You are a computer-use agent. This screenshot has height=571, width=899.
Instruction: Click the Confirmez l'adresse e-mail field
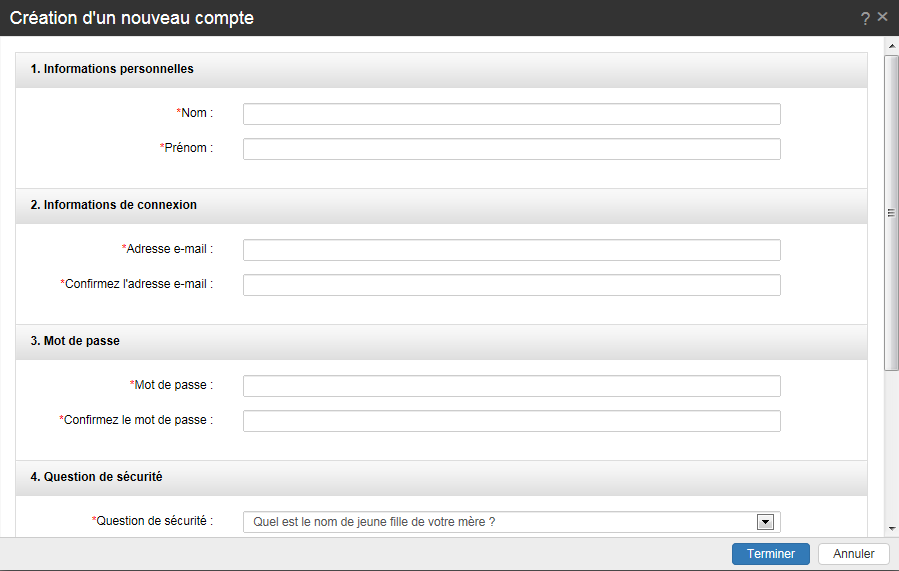[511, 285]
